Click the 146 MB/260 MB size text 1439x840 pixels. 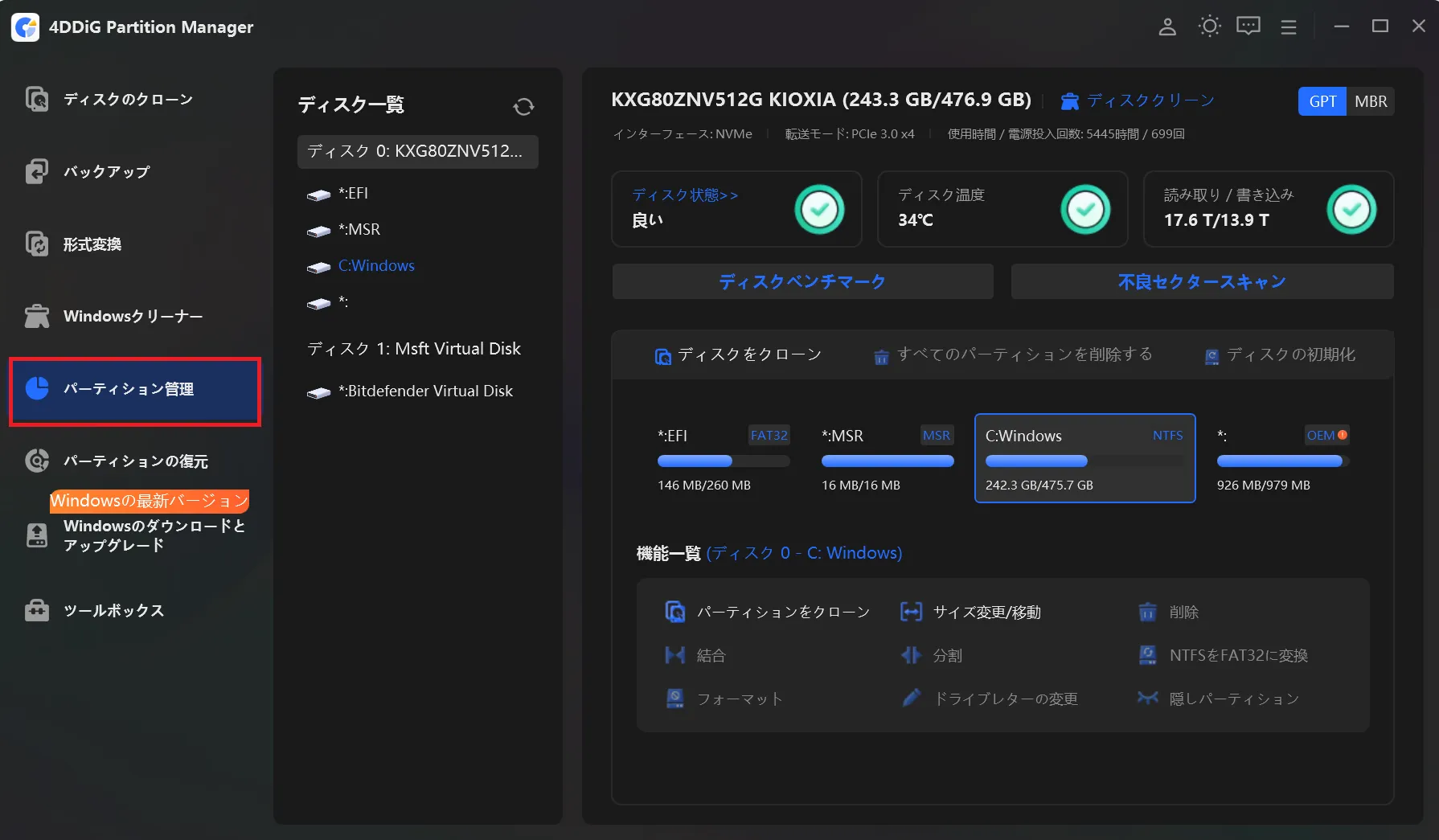tap(704, 485)
